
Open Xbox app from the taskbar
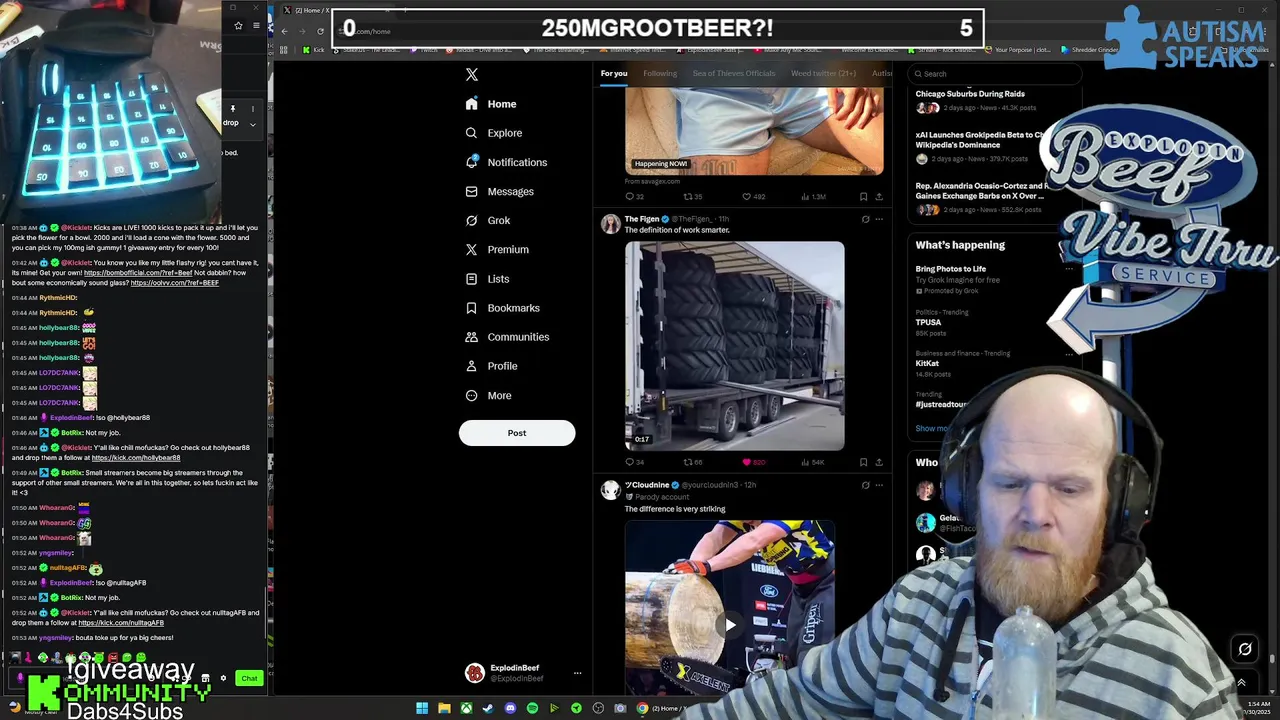pos(466,708)
